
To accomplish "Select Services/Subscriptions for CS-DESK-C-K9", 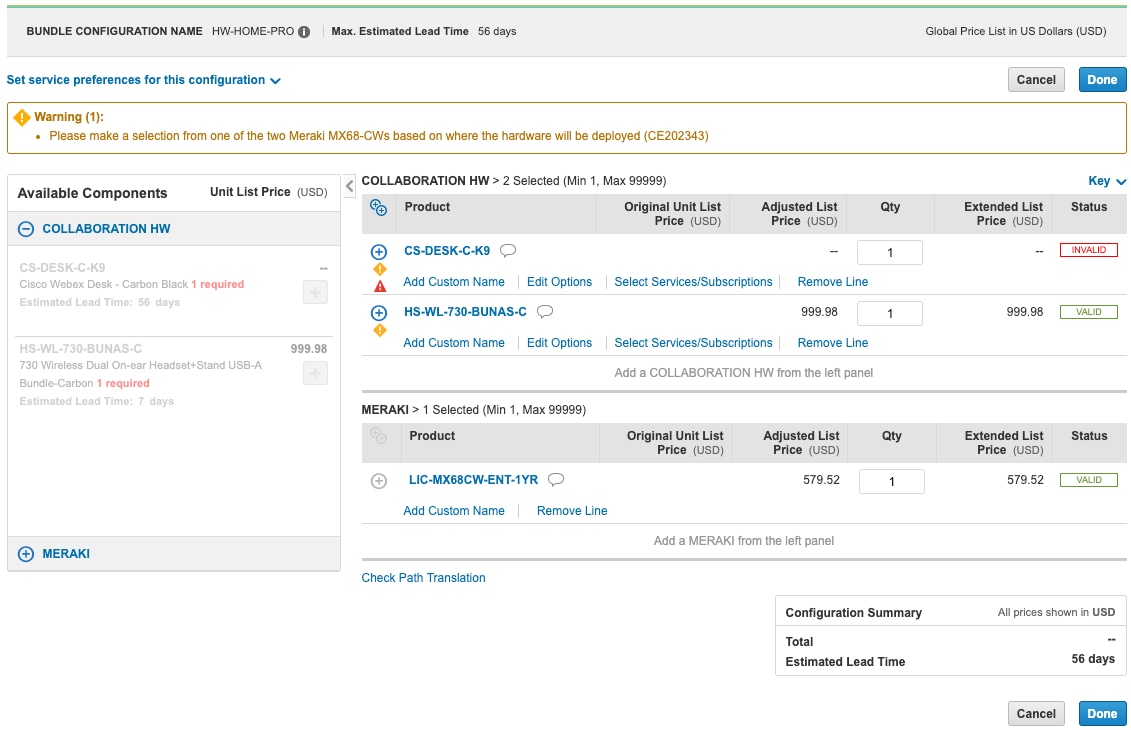I will (x=693, y=282).
